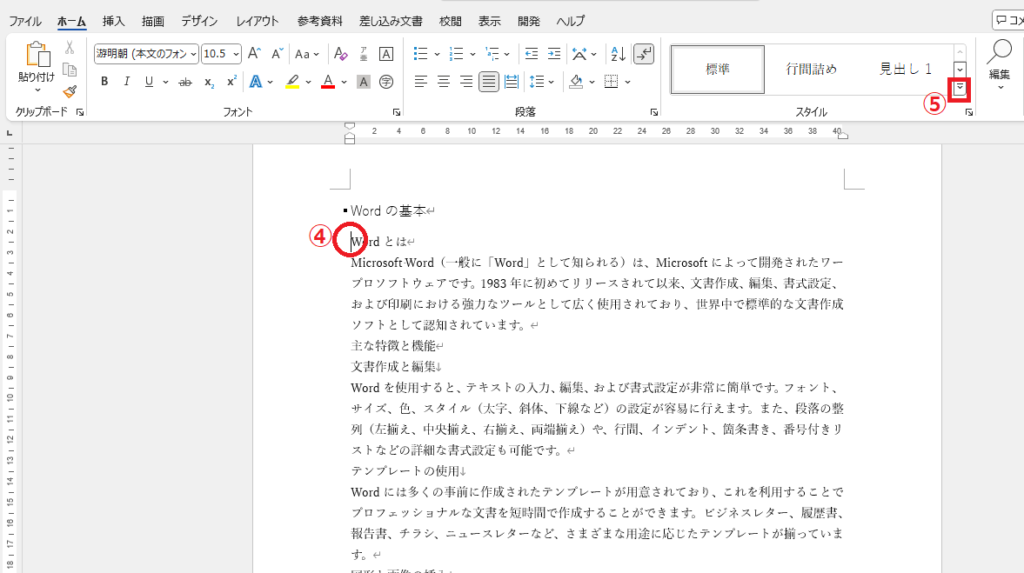Toggle underline formatting
Image resolution: width=1024 pixels, height=573 pixels.
point(149,82)
